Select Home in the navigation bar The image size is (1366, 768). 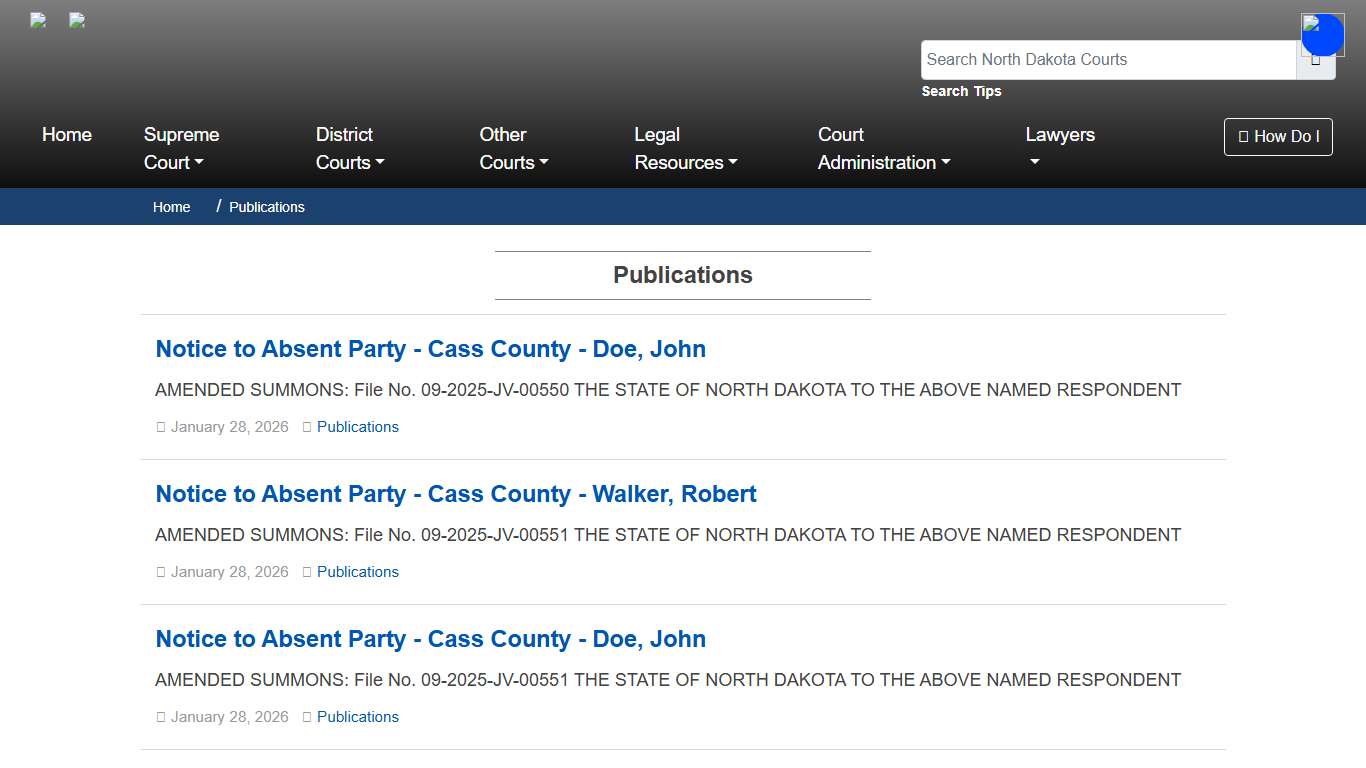point(66,134)
